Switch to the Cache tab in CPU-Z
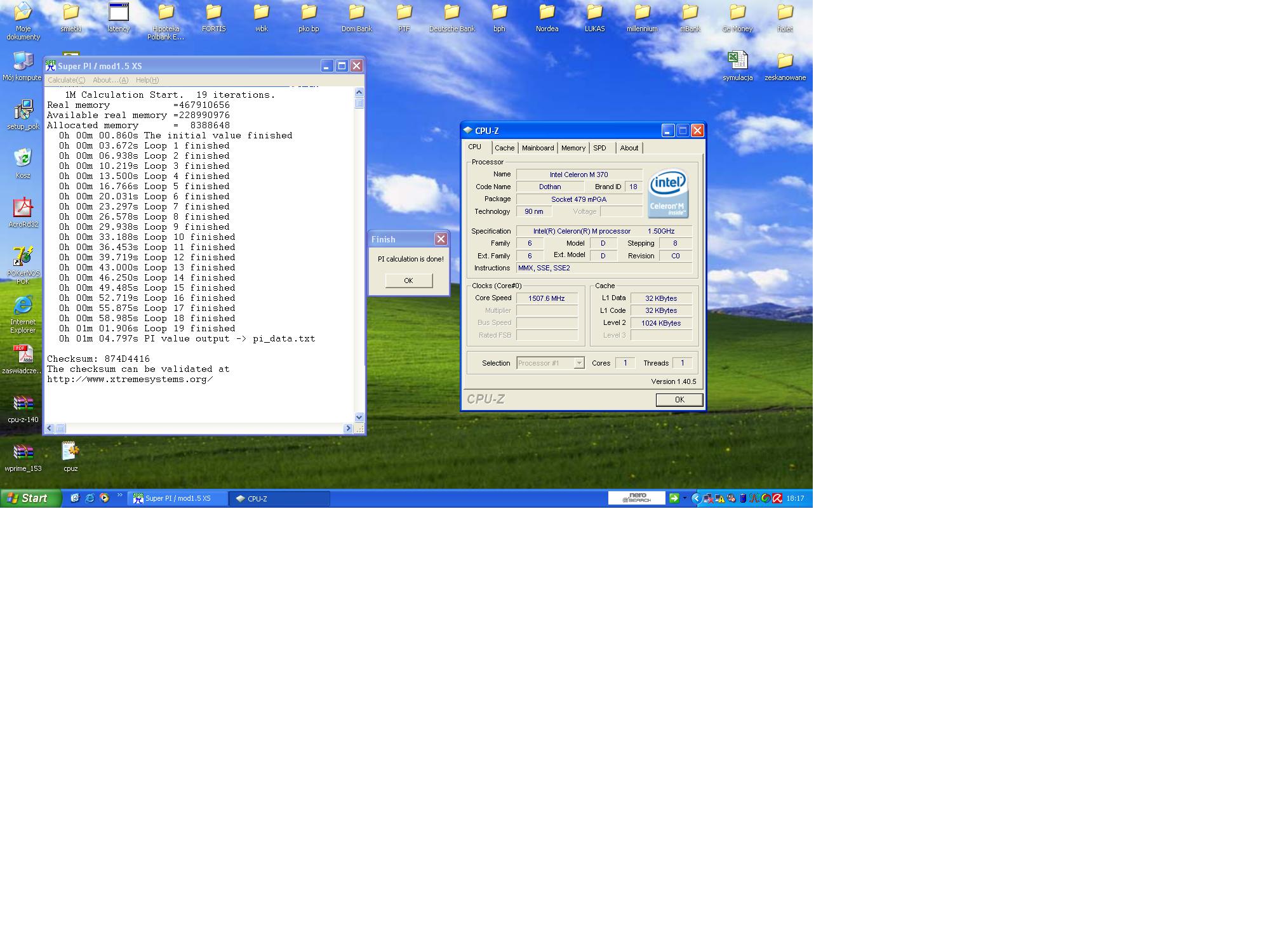The image size is (1270, 952). pos(505,148)
